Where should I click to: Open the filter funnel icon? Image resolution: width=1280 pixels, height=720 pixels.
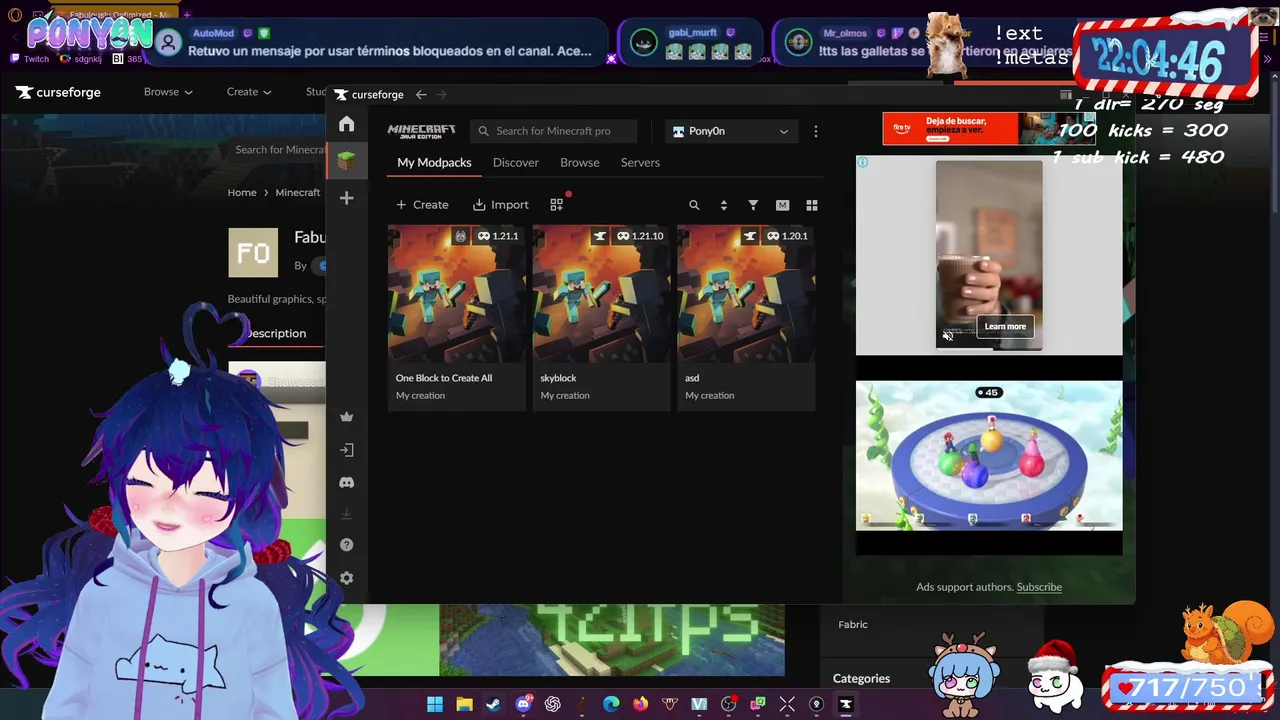(x=753, y=205)
